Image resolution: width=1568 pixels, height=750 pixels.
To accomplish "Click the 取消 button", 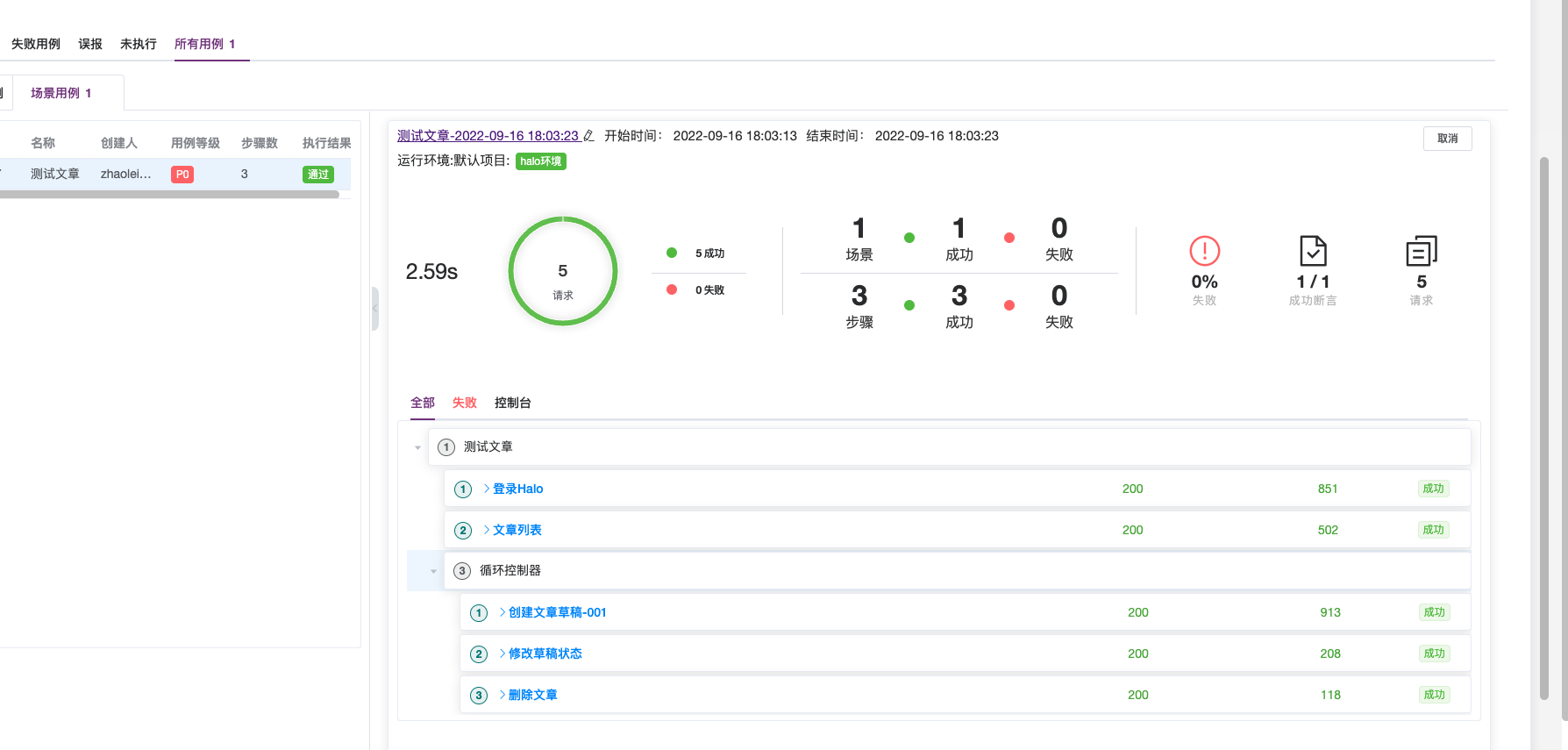I will coord(1448,139).
